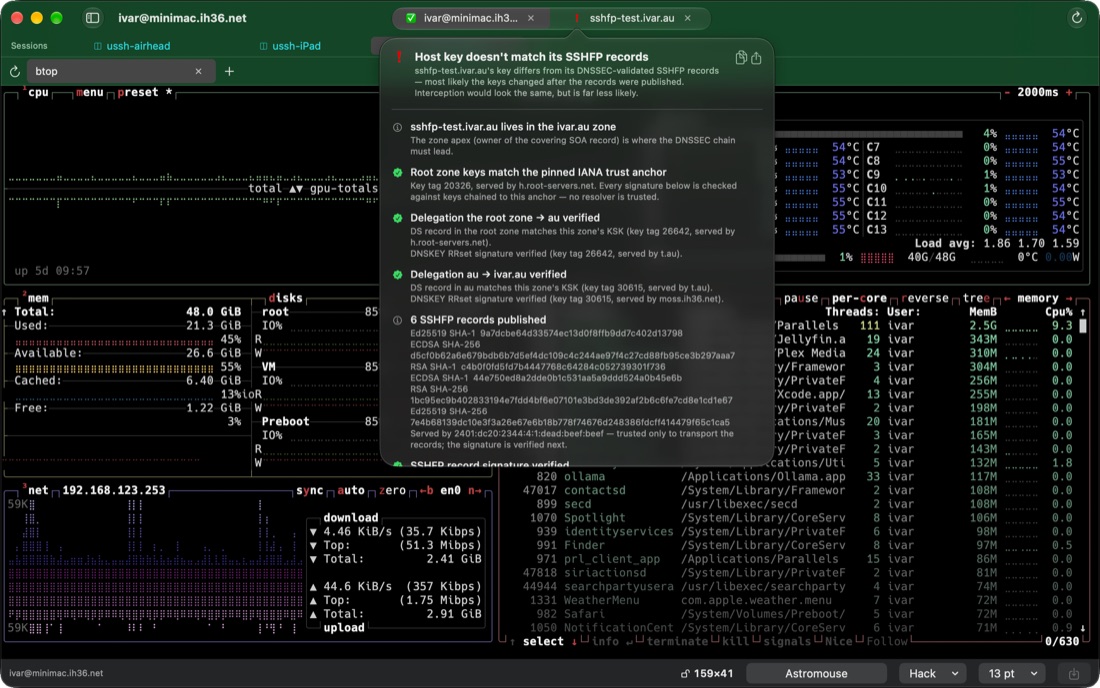Viewport: 1100px width, 688px height.
Task: Close the btop tab
Action: click(x=199, y=71)
